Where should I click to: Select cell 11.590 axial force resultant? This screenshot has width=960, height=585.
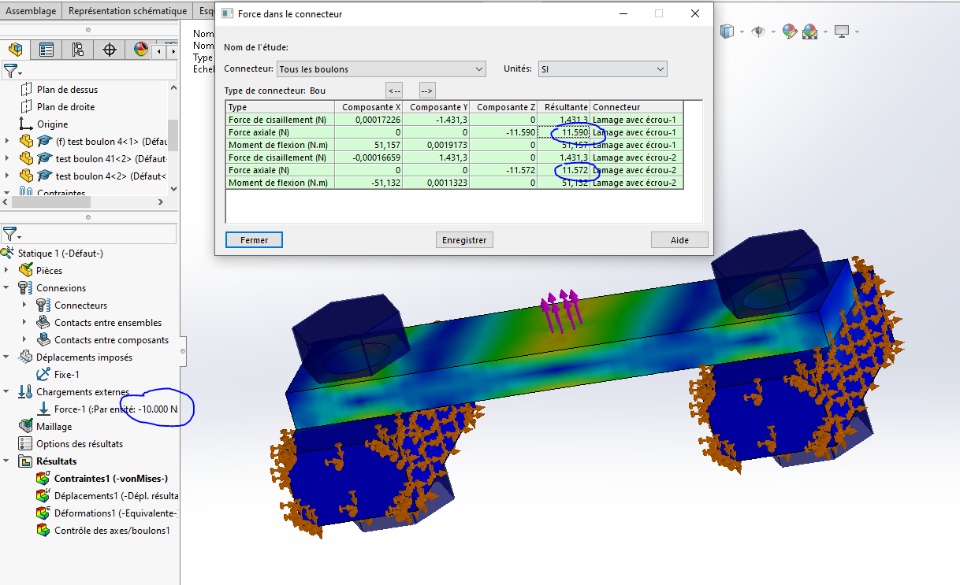coord(563,132)
